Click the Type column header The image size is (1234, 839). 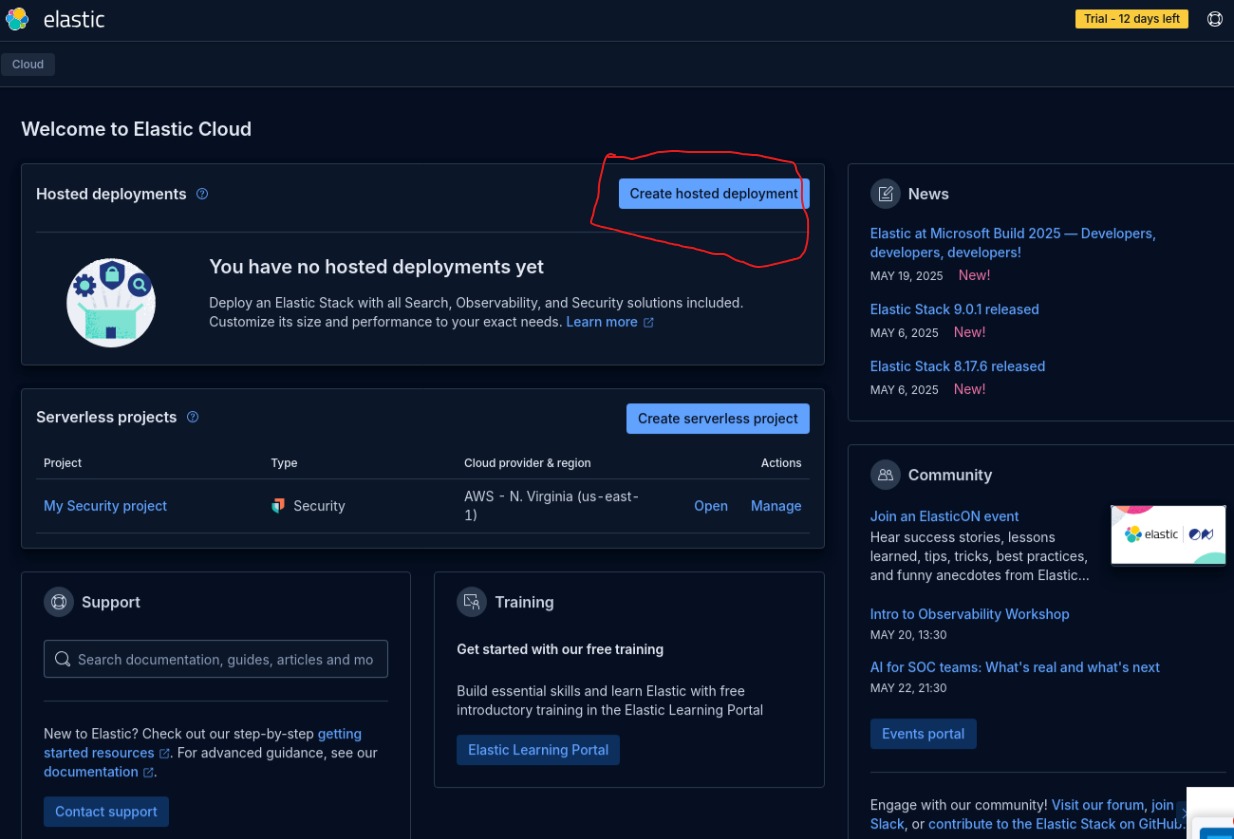(x=284, y=463)
